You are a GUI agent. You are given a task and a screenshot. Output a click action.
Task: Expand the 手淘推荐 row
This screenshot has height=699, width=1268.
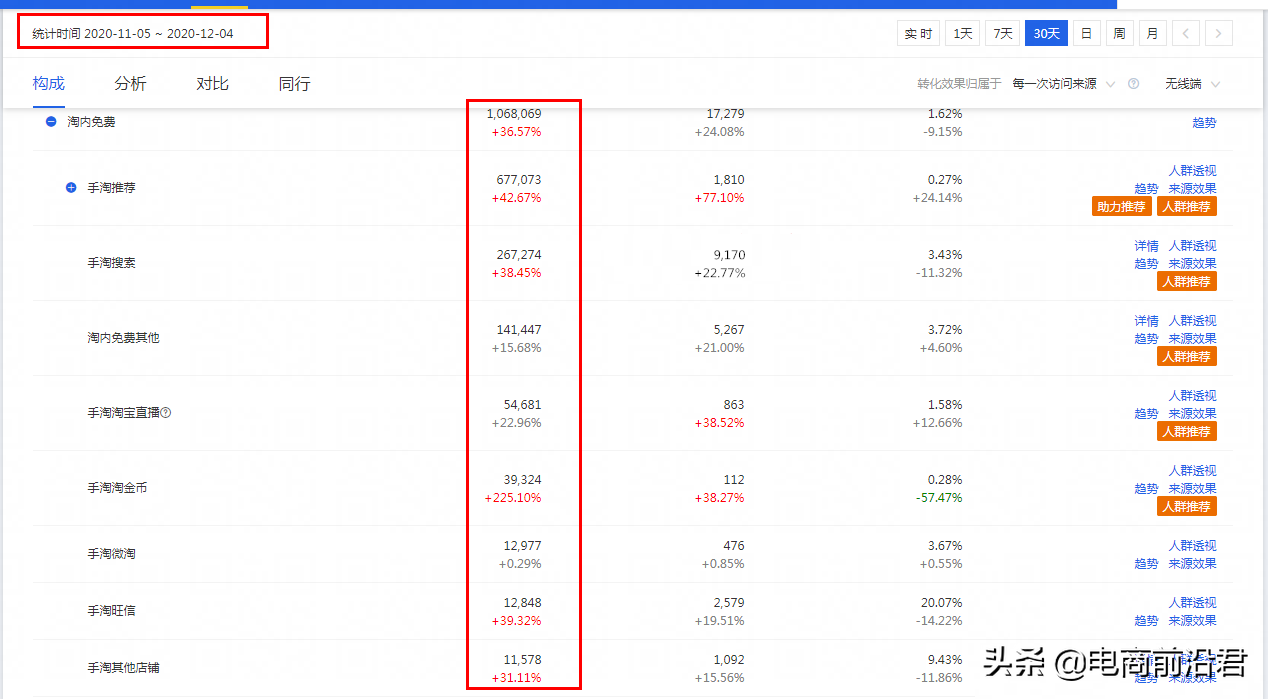71,187
